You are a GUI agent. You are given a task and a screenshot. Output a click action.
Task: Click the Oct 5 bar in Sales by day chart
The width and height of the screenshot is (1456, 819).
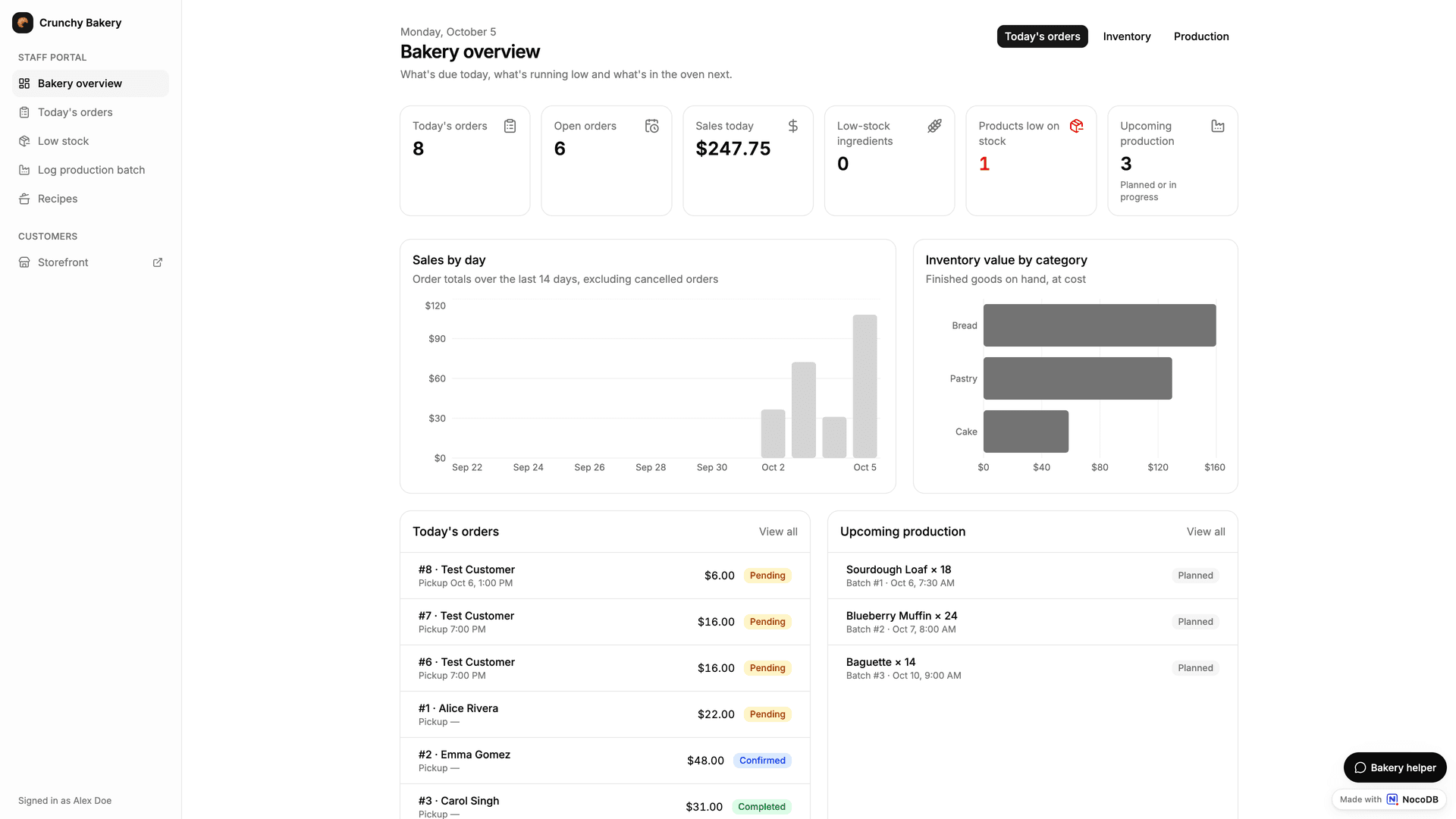point(864,386)
